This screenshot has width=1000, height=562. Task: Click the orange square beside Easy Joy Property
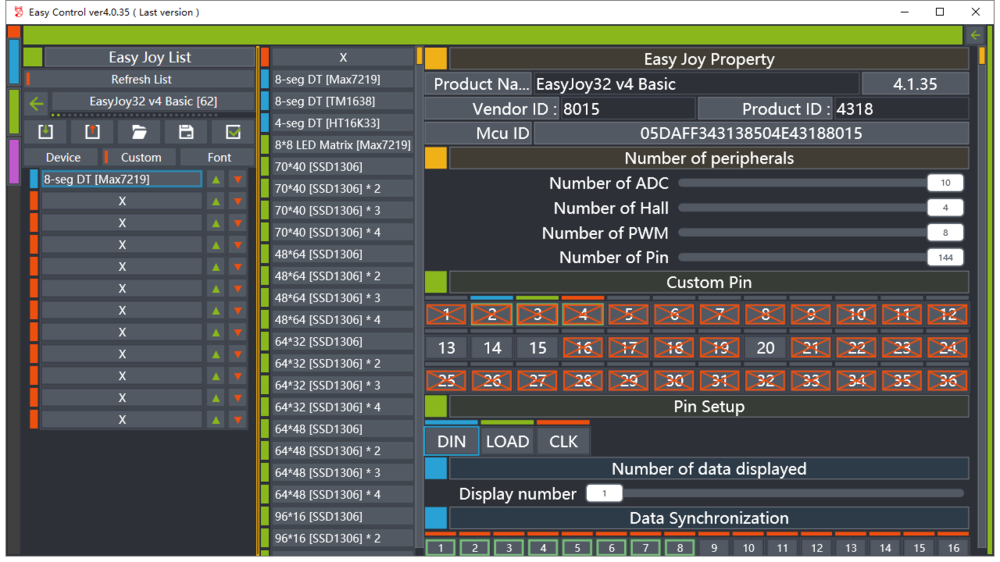coord(436,59)
